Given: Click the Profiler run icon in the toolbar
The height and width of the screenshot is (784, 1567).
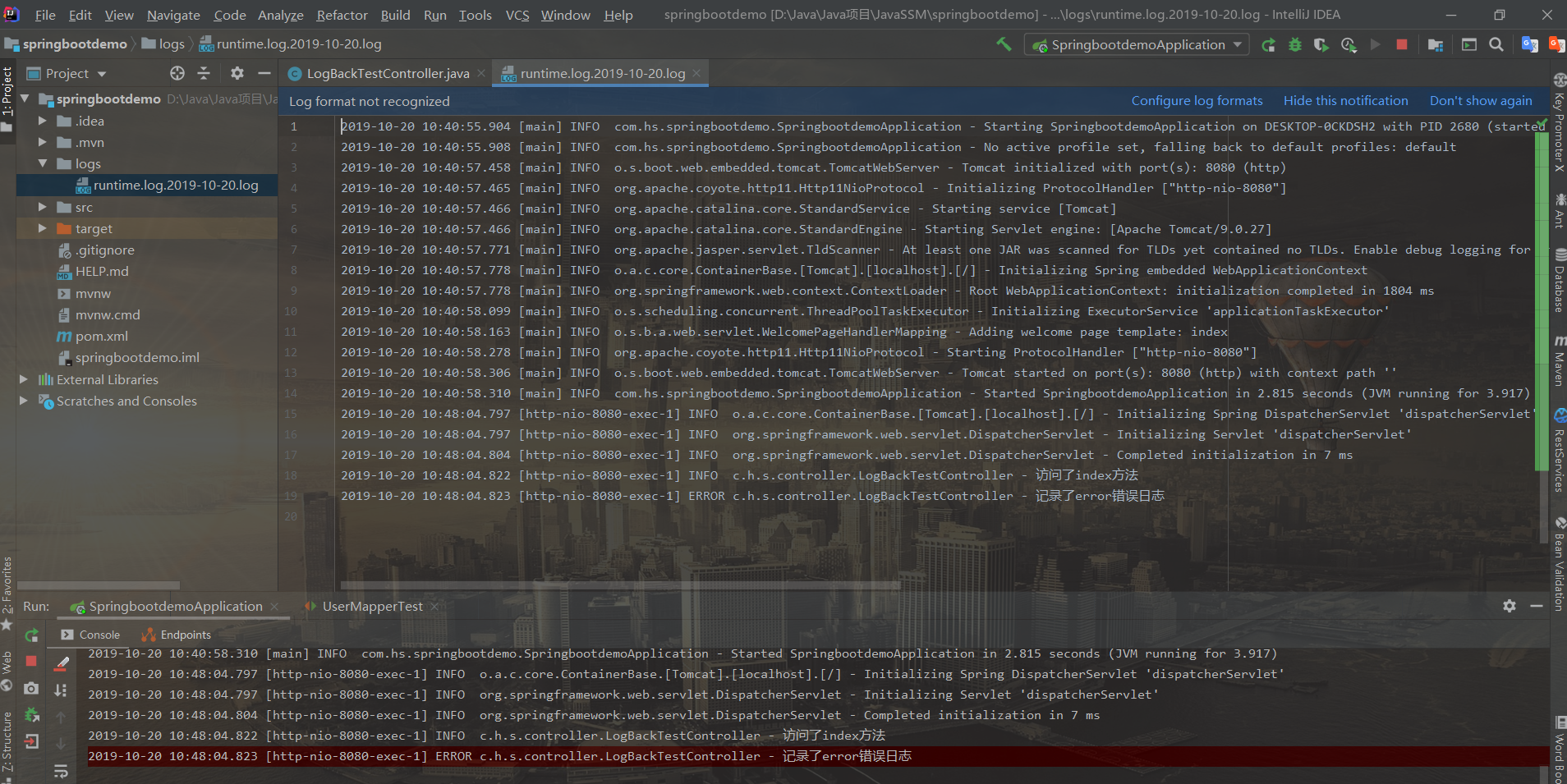Looking at the screenshot, I should (1349, 45).
